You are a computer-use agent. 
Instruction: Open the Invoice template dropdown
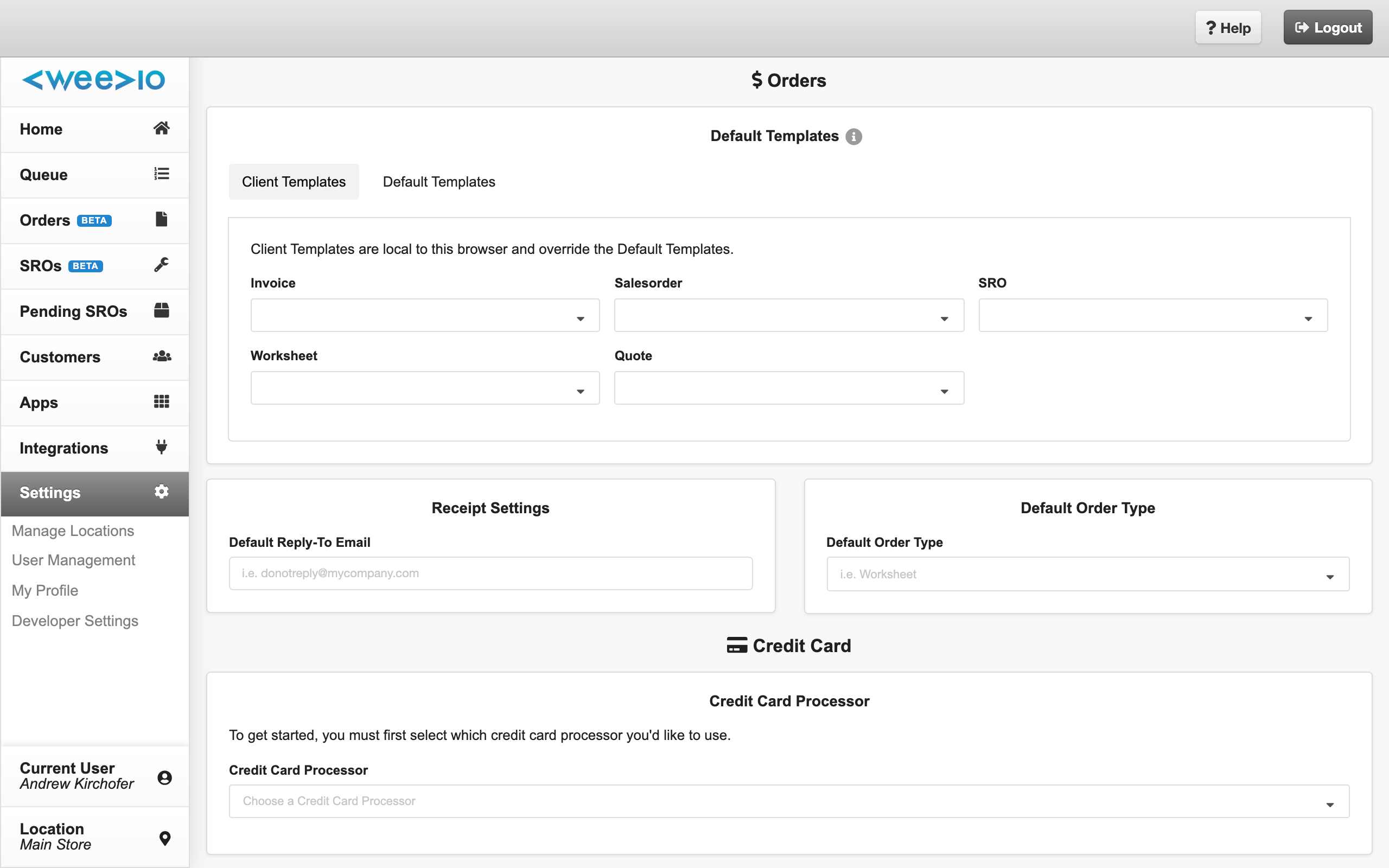[x=425, y=315]
